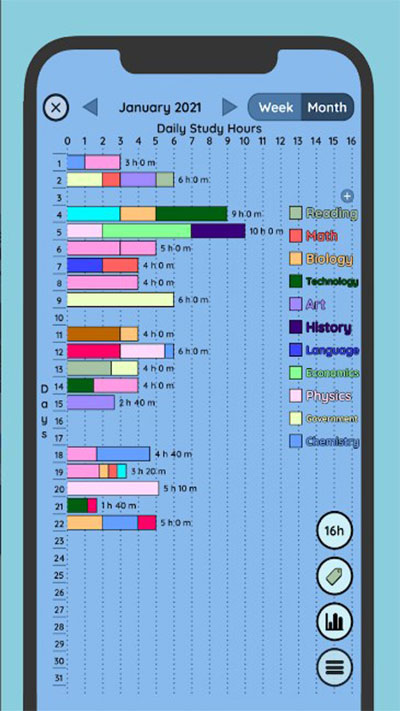Add a new subject with plus icon

(x=347, y=196)
